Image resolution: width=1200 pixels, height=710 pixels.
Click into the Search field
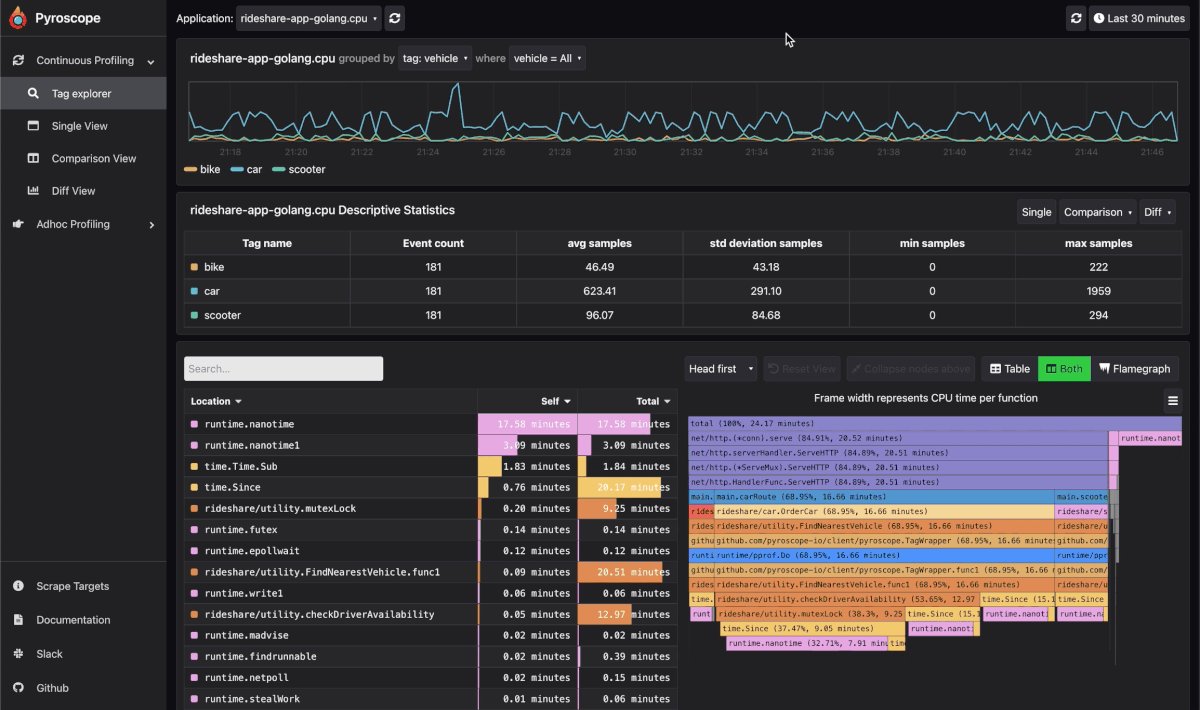283,369
